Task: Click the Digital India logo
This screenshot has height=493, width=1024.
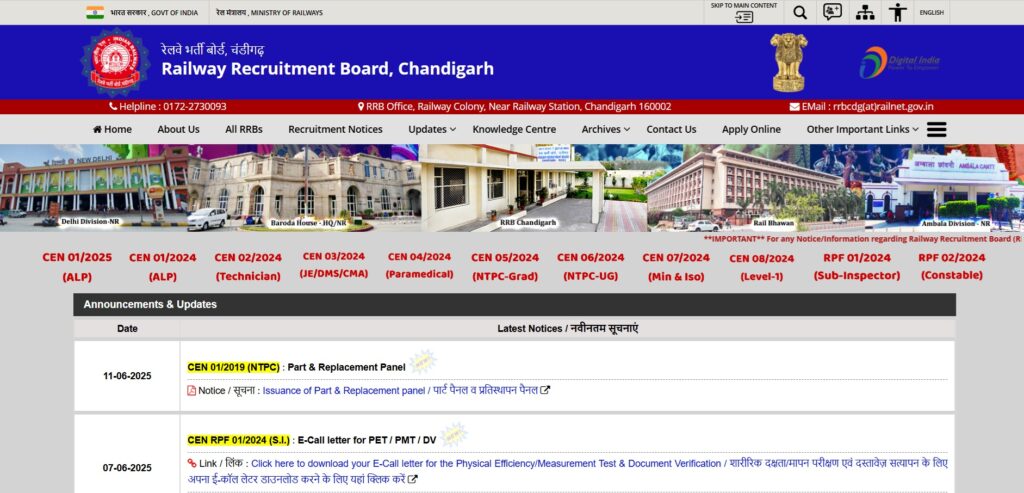Action: pyautogui.click(x=899, y=63)
